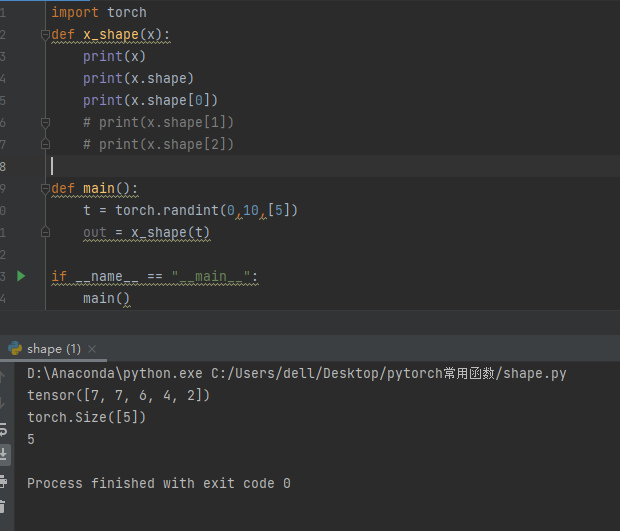Clear console with the trash icon
This screenshot has height=531, width=620.
2,507
